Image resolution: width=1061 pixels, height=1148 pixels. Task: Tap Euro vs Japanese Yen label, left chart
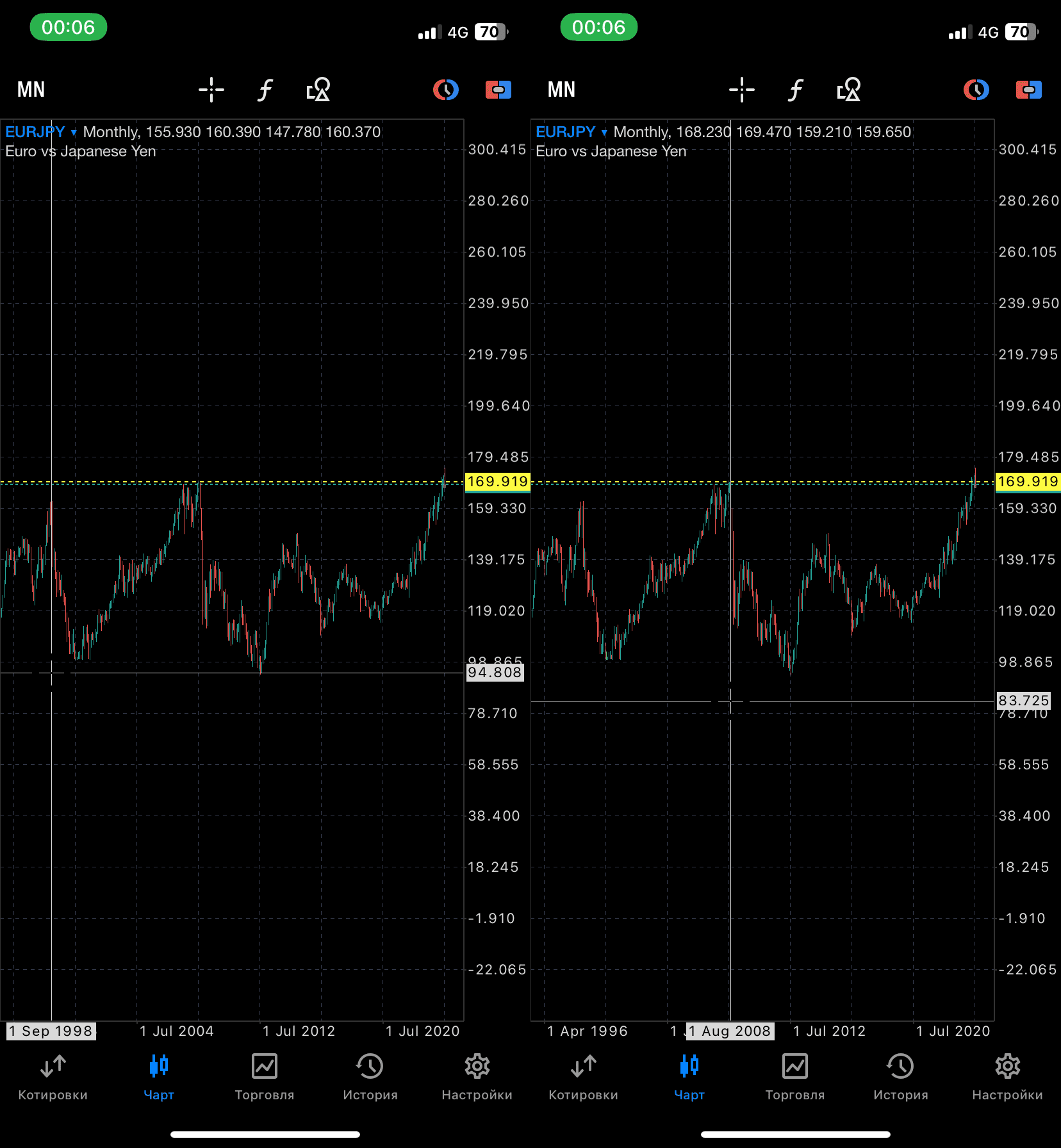(81, 151)
